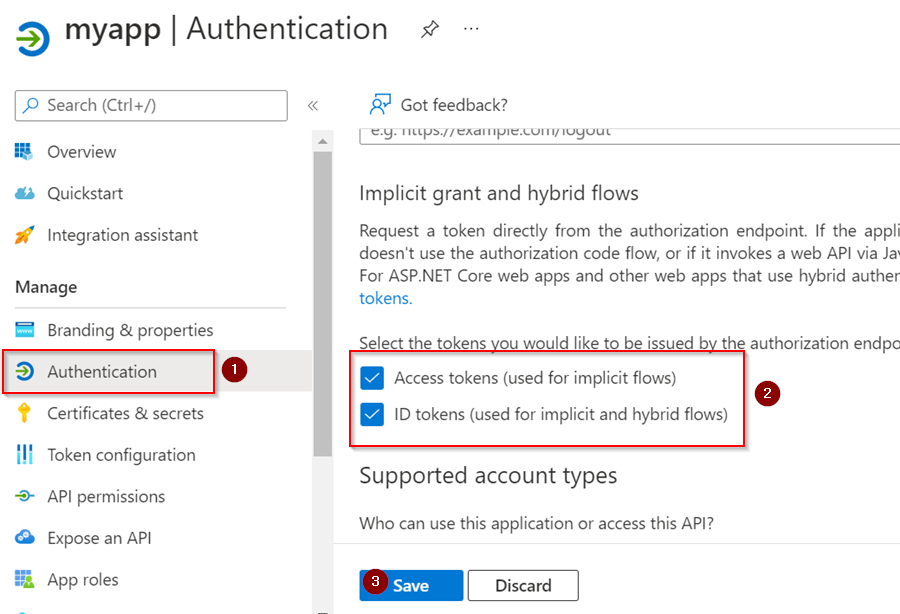This screenshot has width=900, height=614.
Task: Uncheck Access tokens checkbox
Action: 372,378
